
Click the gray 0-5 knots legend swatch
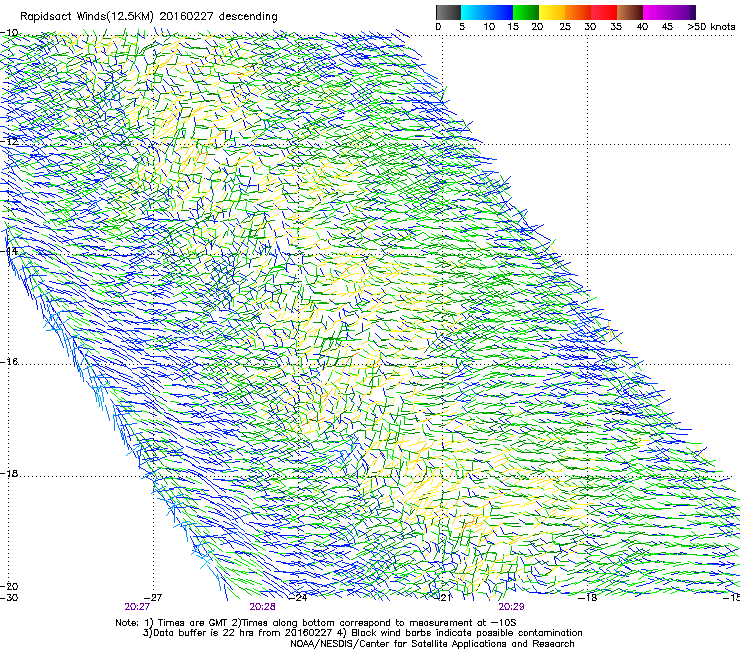pos(448,12)
